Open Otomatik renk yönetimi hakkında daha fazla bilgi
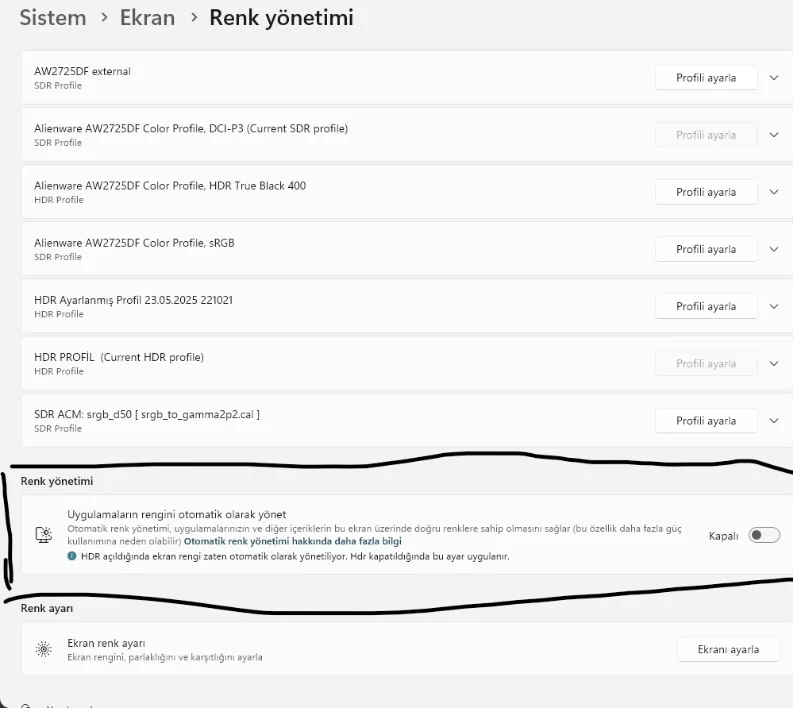Image resolution: width=793 pixels, height=708 pixels. click(x=293, y=541)
